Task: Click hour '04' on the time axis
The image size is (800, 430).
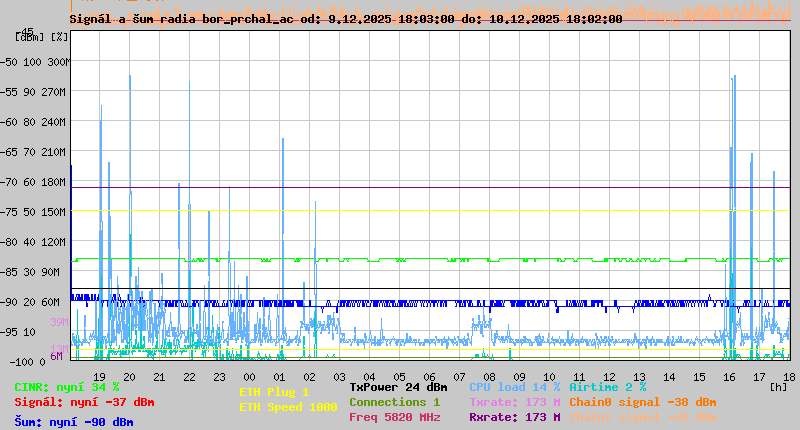Action: 369,377
